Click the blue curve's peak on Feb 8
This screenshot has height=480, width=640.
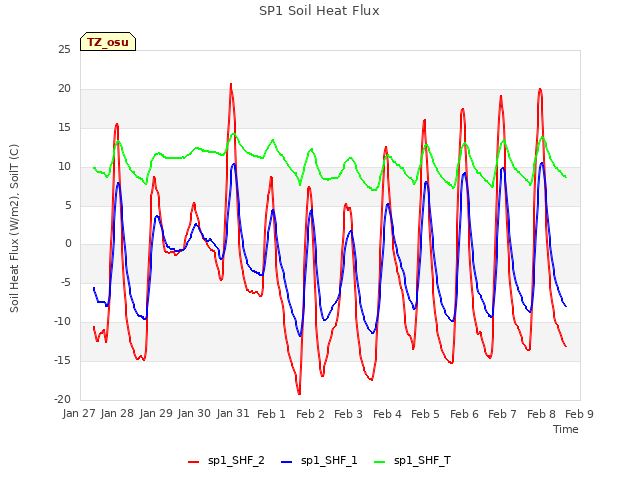point(542,163)
